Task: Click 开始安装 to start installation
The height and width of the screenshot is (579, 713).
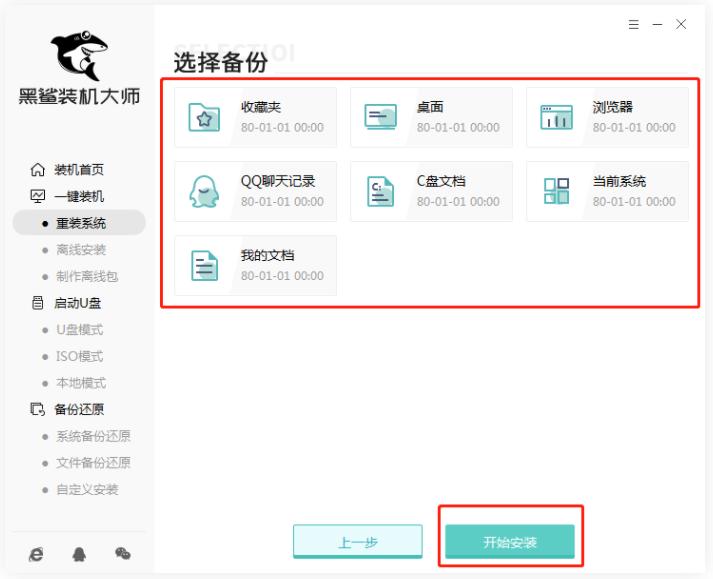Action: click(x=510, y=542)
